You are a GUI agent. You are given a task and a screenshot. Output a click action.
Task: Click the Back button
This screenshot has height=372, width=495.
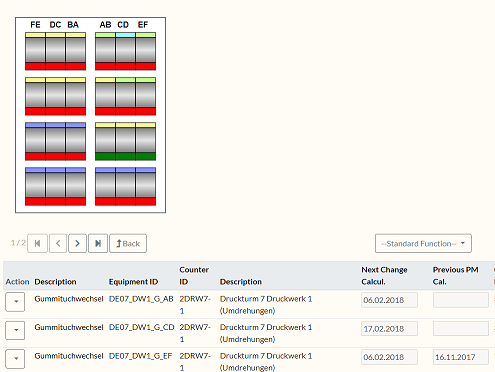(128, 243)
